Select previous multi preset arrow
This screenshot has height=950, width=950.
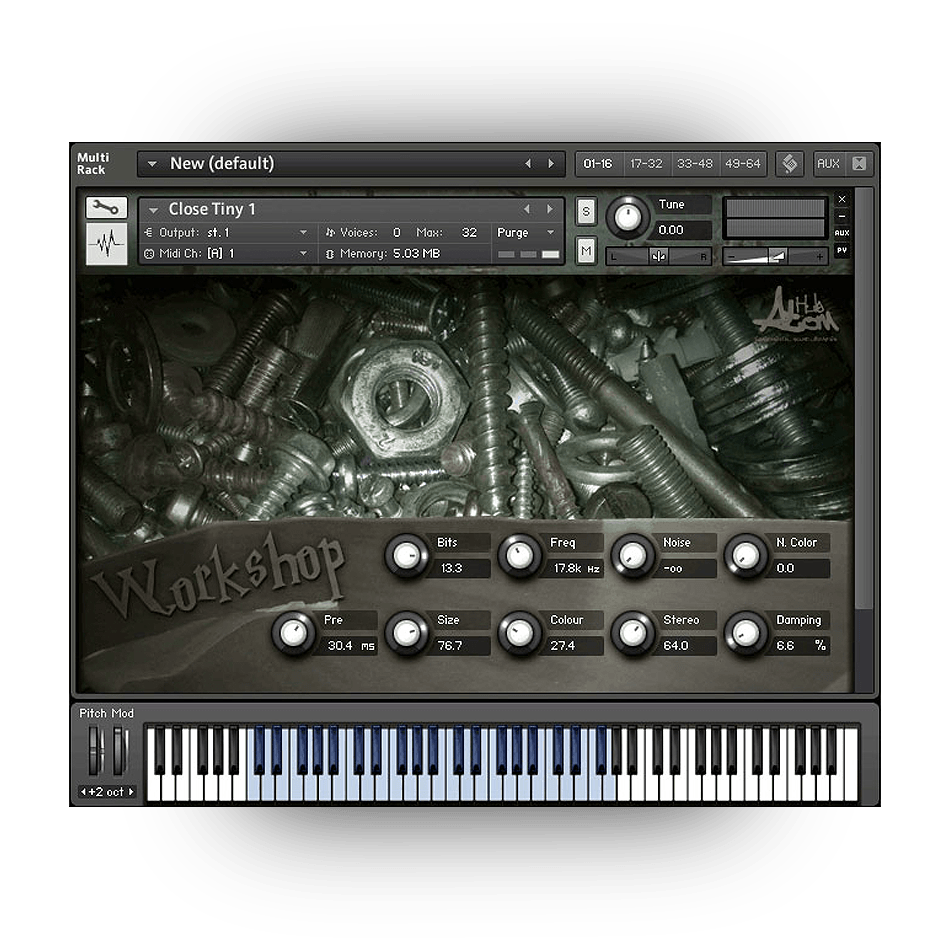point(528,164)
